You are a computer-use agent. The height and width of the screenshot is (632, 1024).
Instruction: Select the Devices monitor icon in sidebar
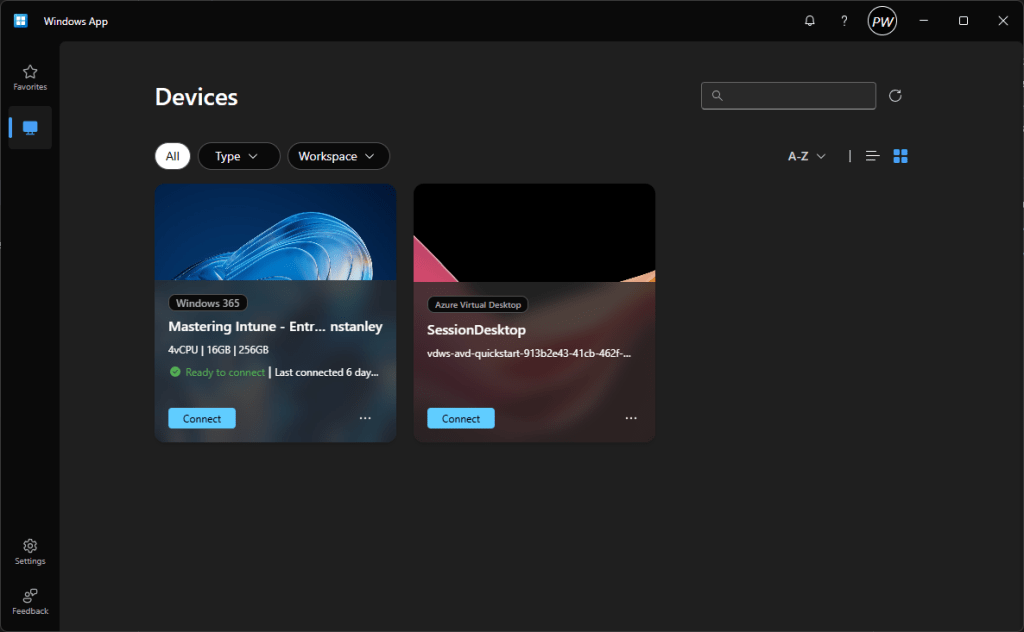pyautogui.click(x=30, y=128)
